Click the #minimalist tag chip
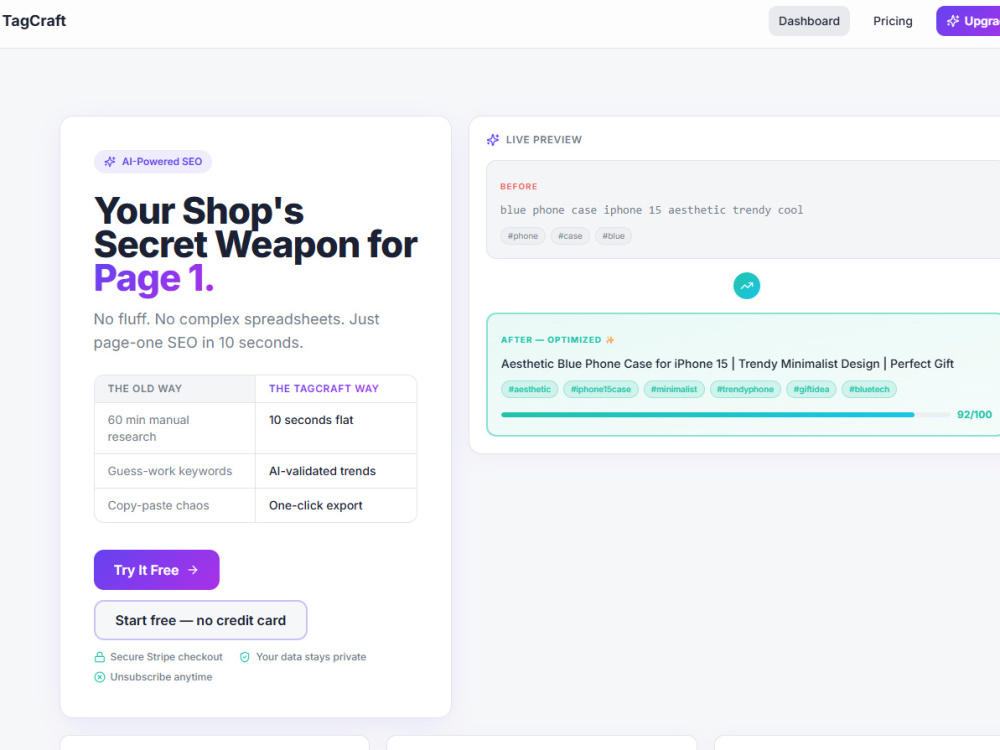The image size is (1000, 750). click(x=674, y=389)
